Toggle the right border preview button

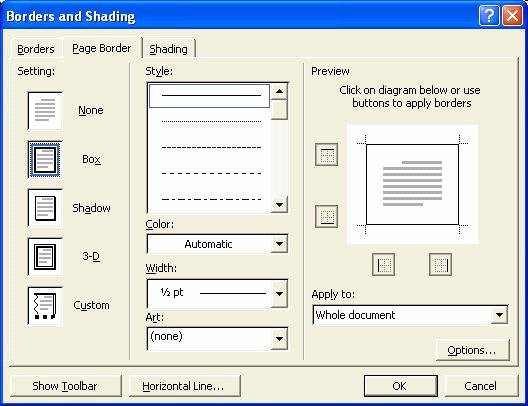440,265
